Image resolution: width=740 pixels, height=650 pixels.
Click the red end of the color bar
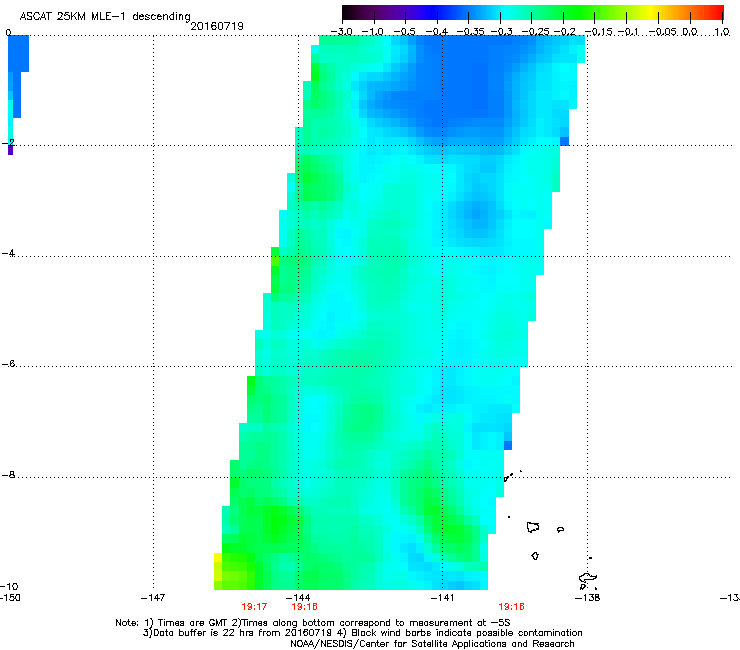717,13
